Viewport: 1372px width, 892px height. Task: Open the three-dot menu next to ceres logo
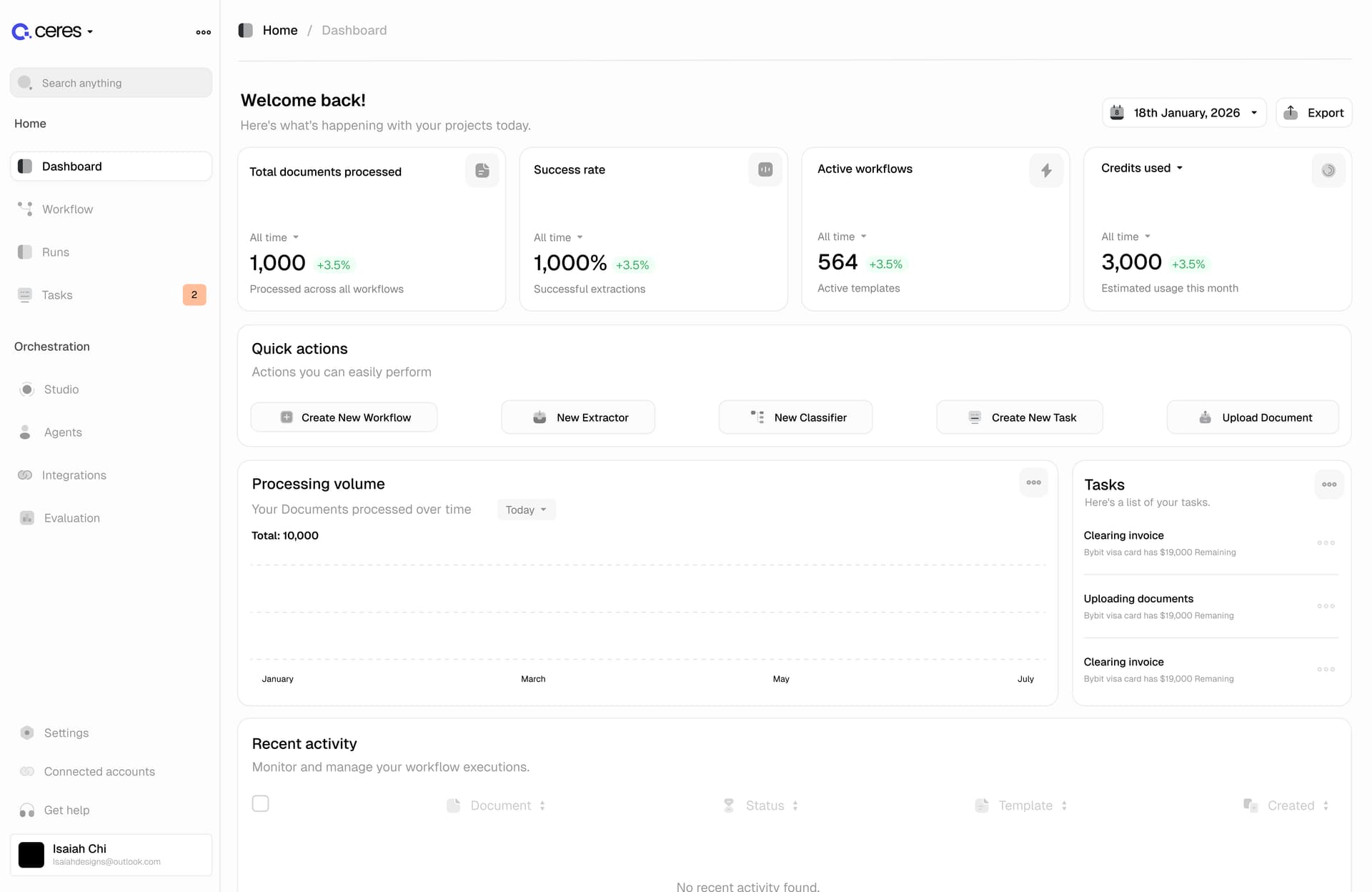[203, 31]
